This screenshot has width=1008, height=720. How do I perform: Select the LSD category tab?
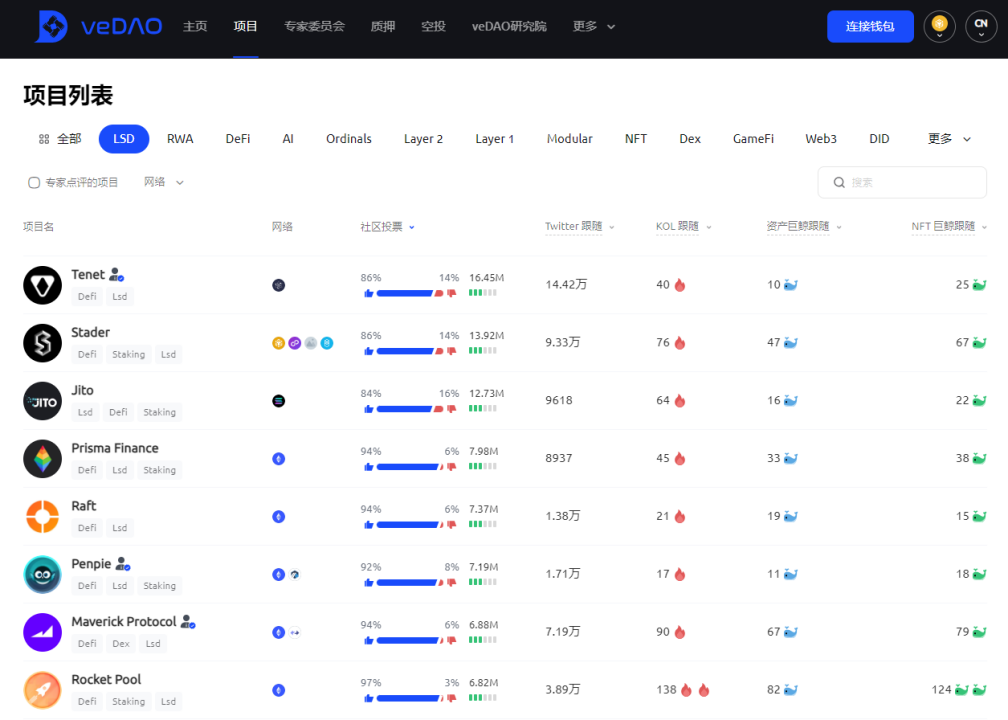(124, 139)
